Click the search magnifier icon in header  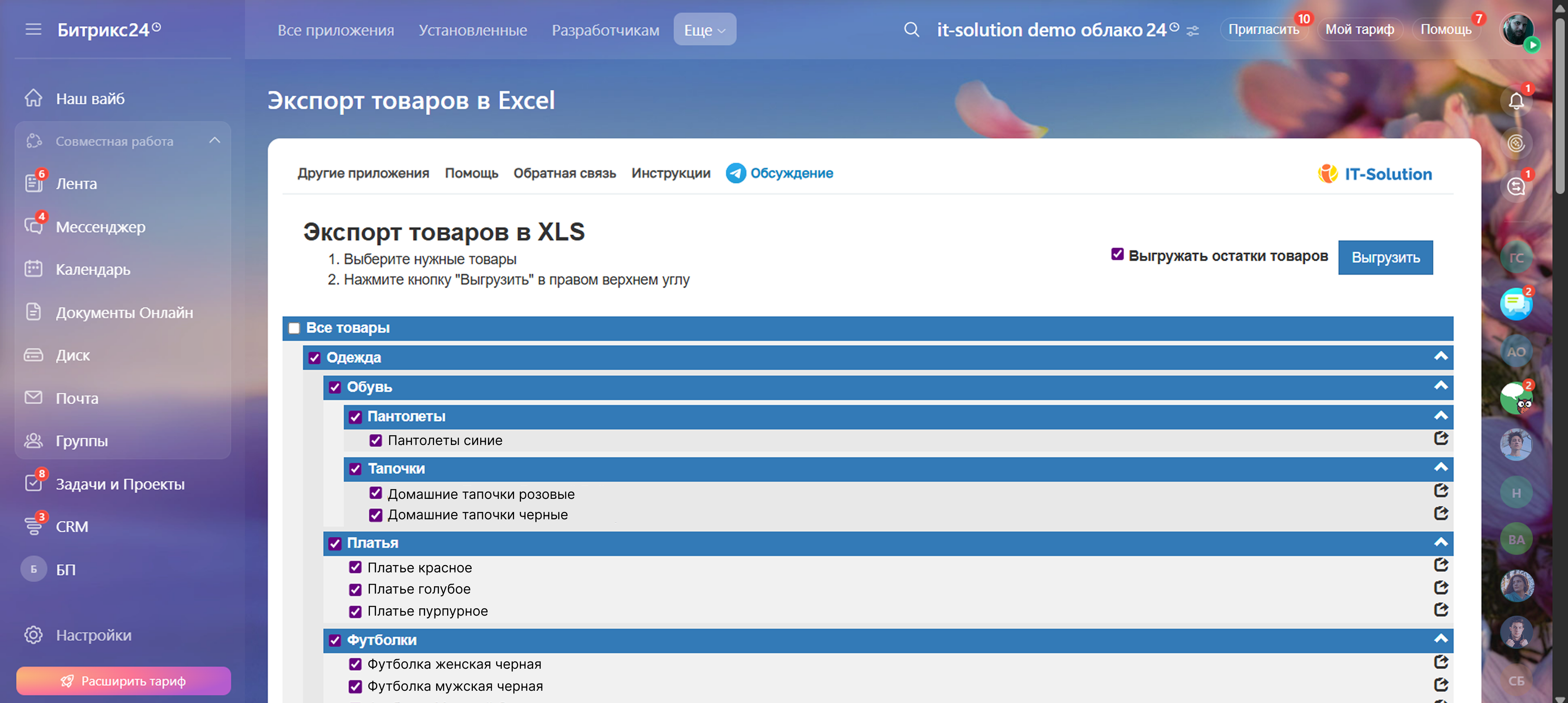coord(911,29)
